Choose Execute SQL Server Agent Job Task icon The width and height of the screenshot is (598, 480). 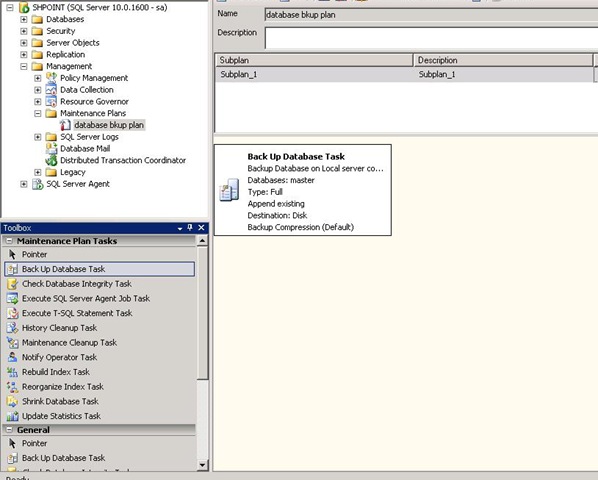(12, 299)
